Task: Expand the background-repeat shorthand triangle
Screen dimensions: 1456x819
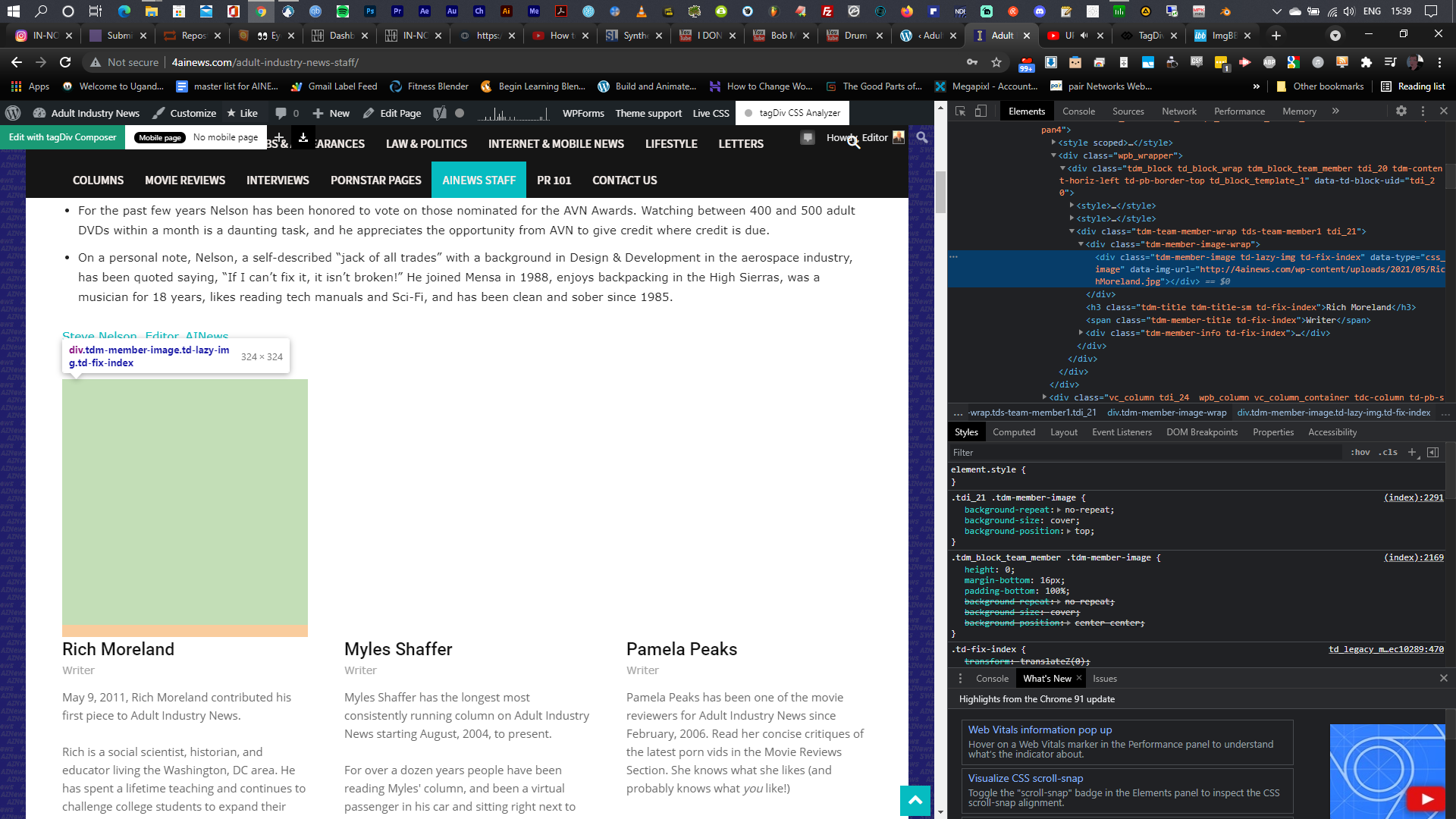Action: tap(1059, 510)
